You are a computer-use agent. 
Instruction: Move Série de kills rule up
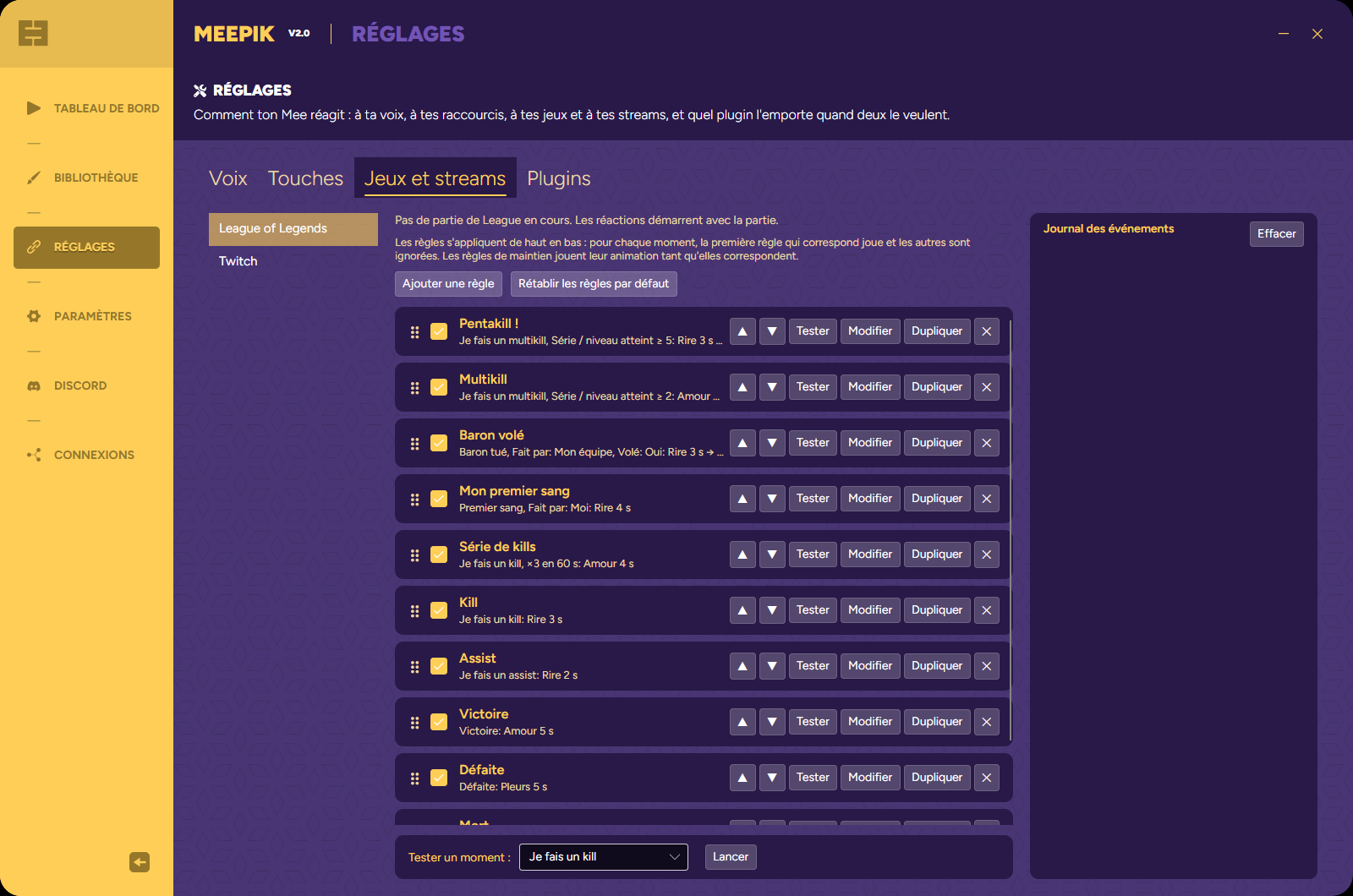742,555
